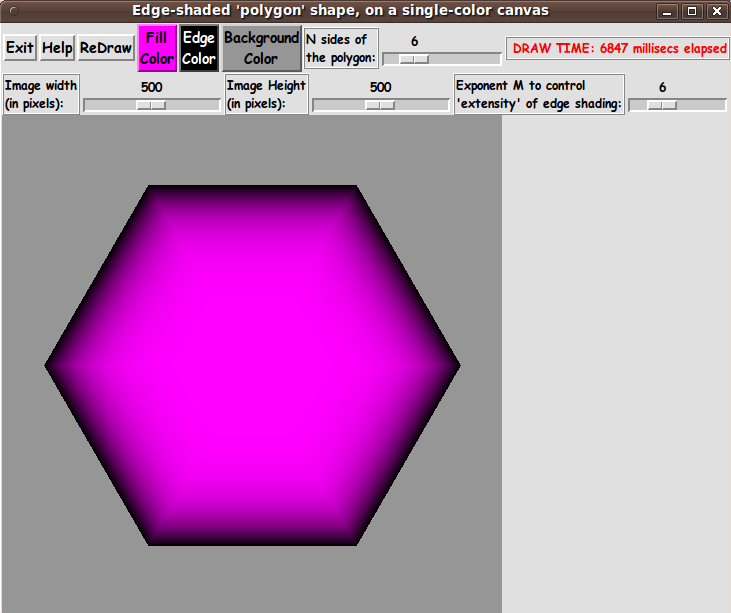Screen dimensions: 731x613
Task: Select the gray Background Color button
Action: coord(261,48)
